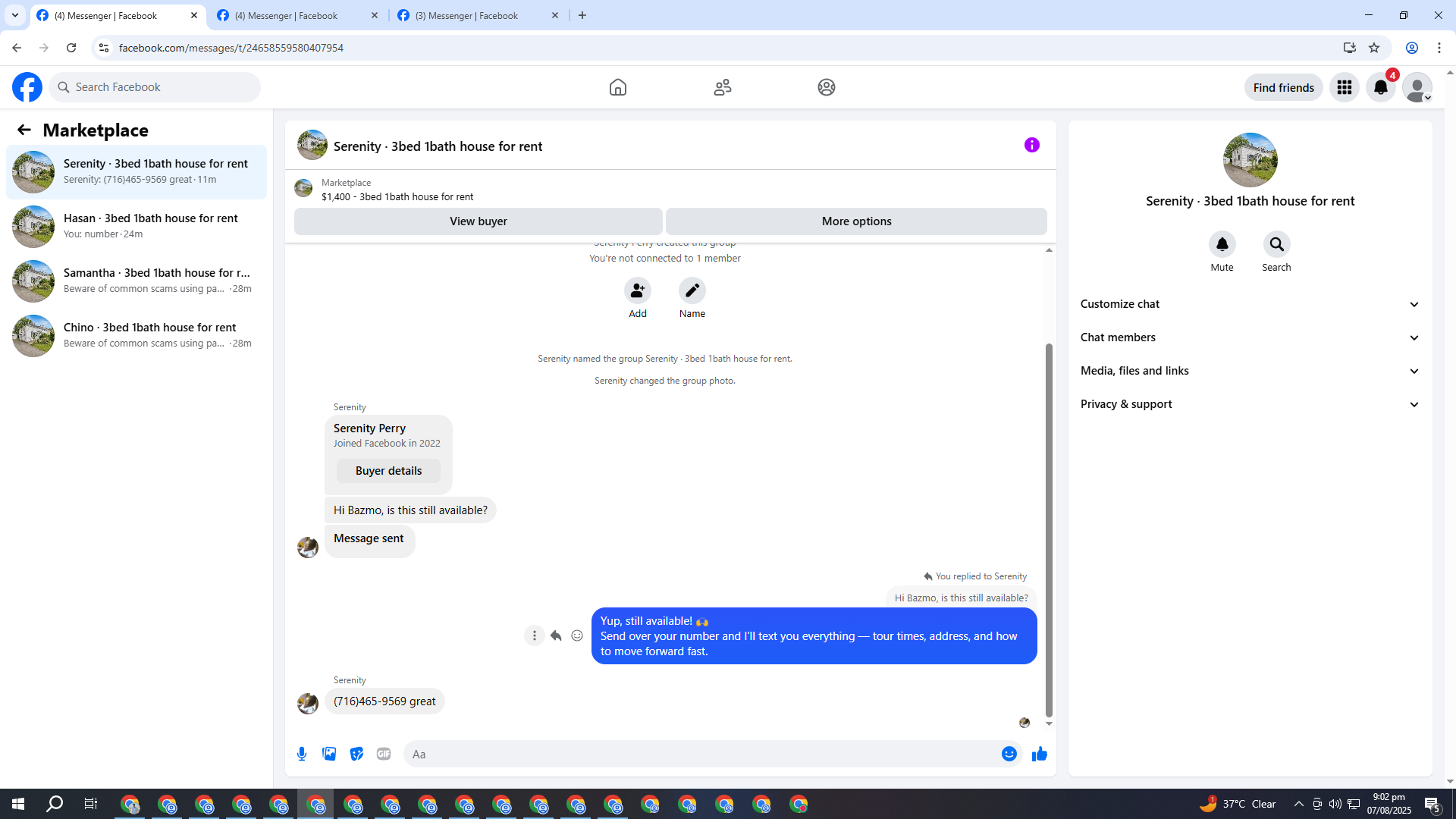The image size is (1456, 819).
Task: Focus the message input box
Action: (x=701, y=754)
